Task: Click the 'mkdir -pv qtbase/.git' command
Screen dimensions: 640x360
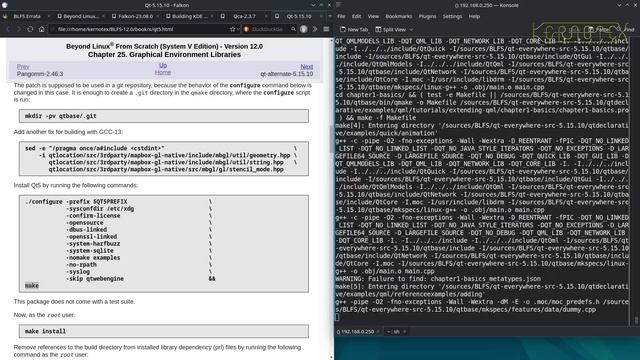Action: pos(60,116)
